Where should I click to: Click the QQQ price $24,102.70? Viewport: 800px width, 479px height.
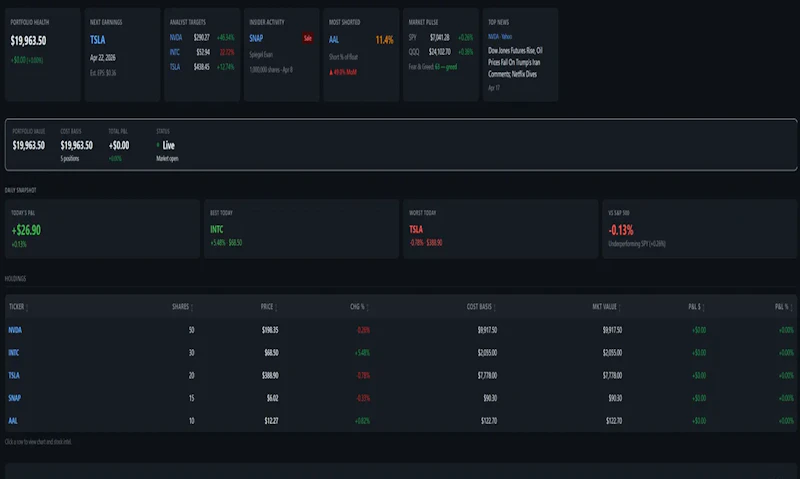tap(439, 52)
